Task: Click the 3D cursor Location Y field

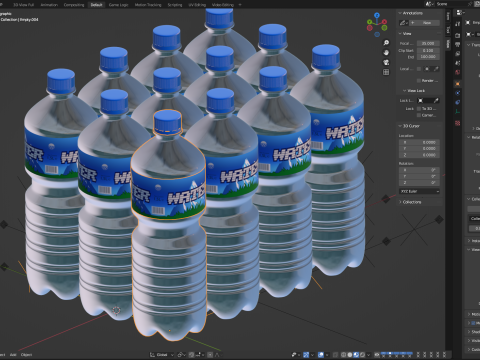Action: coord(419,149)
